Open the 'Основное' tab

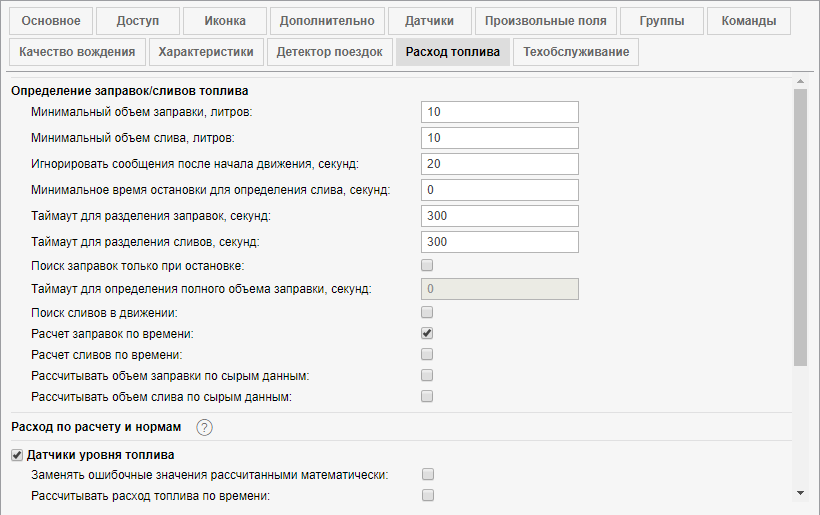(52, 20)
